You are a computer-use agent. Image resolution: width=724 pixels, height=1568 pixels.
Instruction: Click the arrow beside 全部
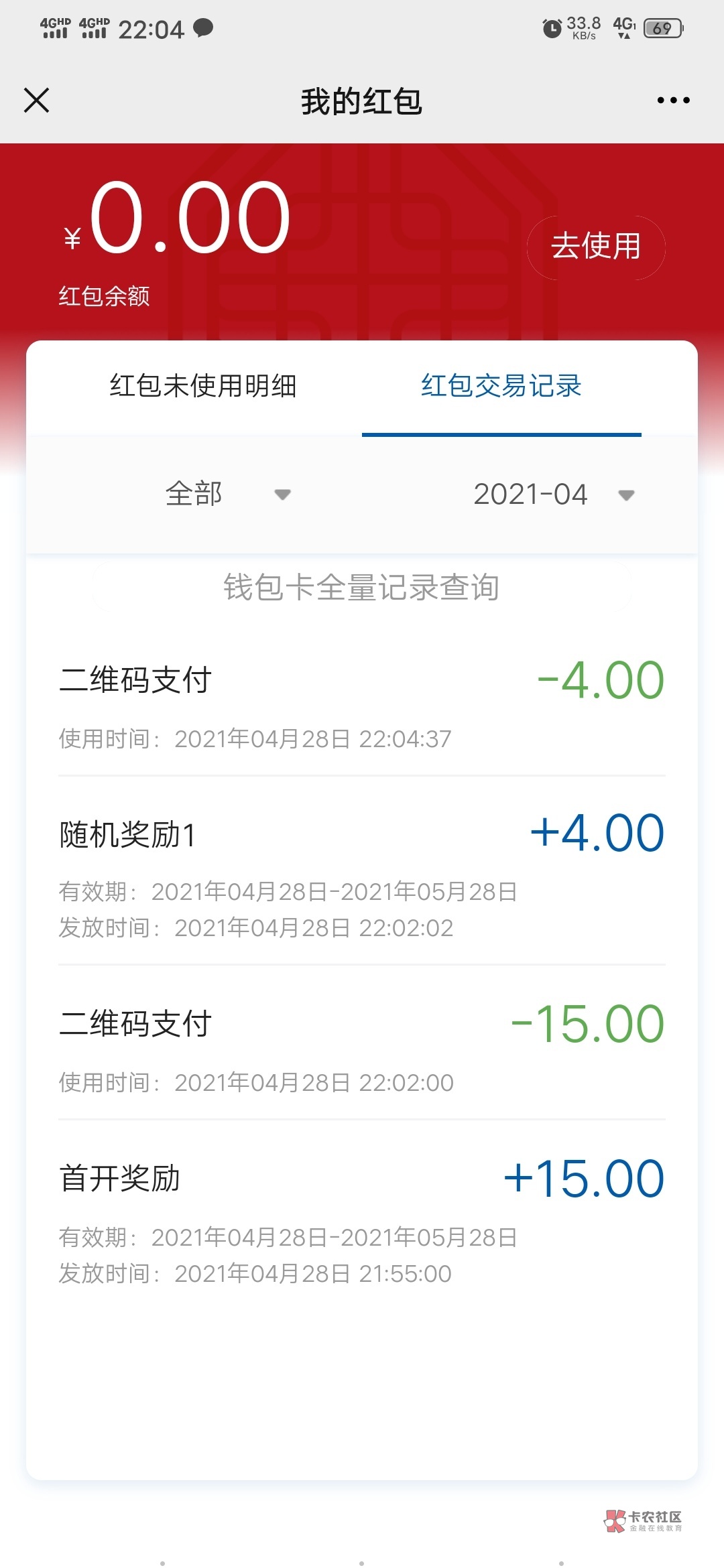tap(283, 495)
